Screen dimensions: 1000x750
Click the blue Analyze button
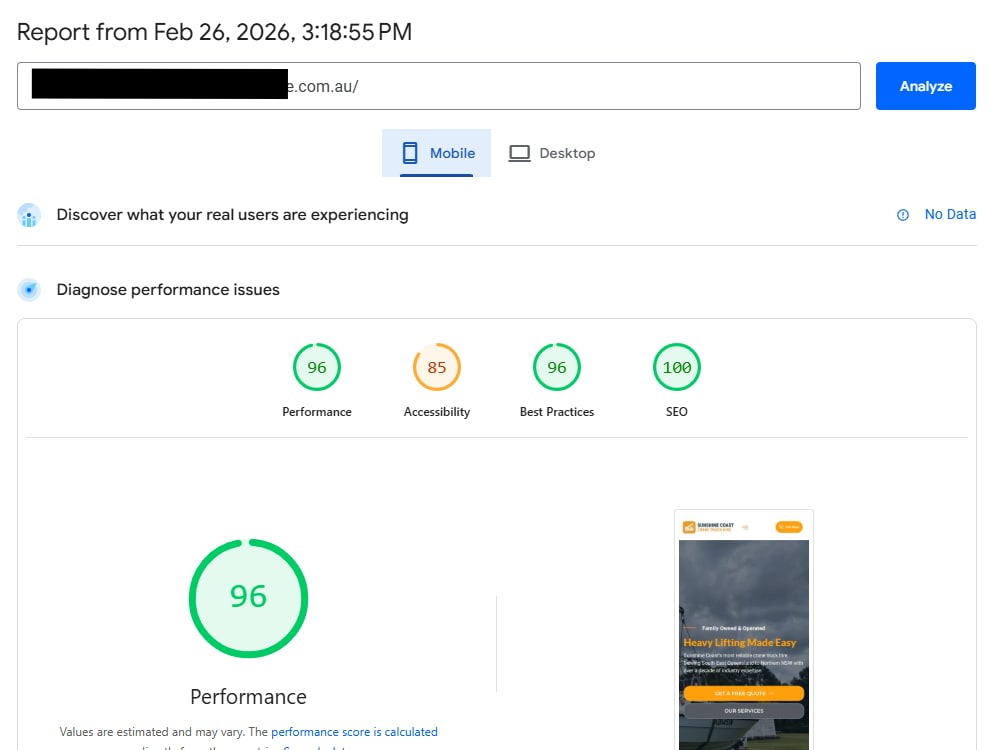tap(925, 86)
